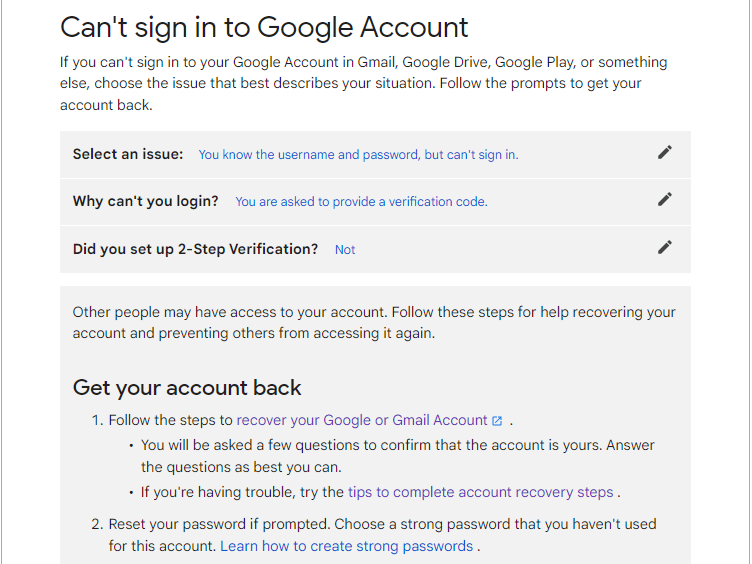Click the external-link icon after "Gmail Account"
Image resolution: width=752 pixels, height=564 pixels.
pyautogui.click(x=497, y=421)
